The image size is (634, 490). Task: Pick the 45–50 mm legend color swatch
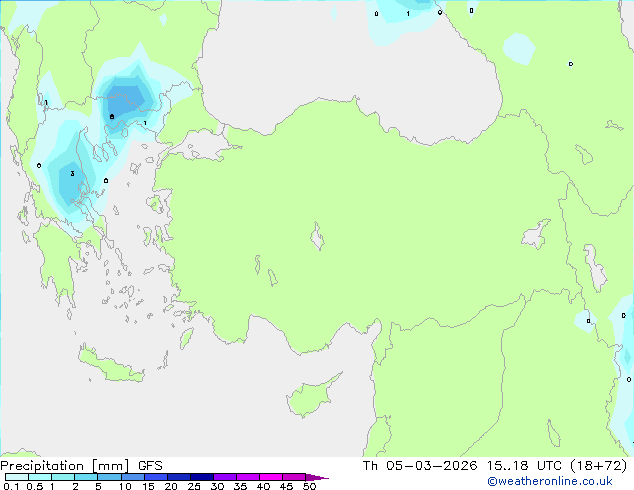294,477
